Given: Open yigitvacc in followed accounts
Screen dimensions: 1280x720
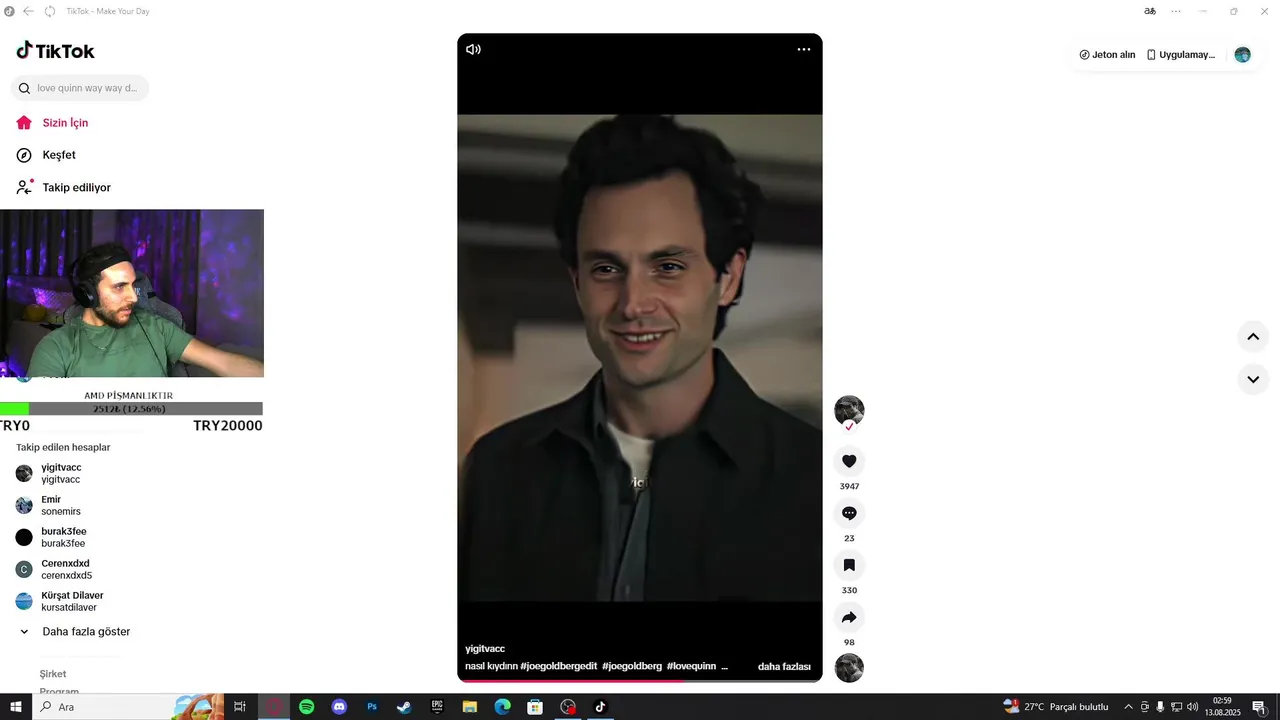Looking at the screenshot, I should [x=61, y=473].
